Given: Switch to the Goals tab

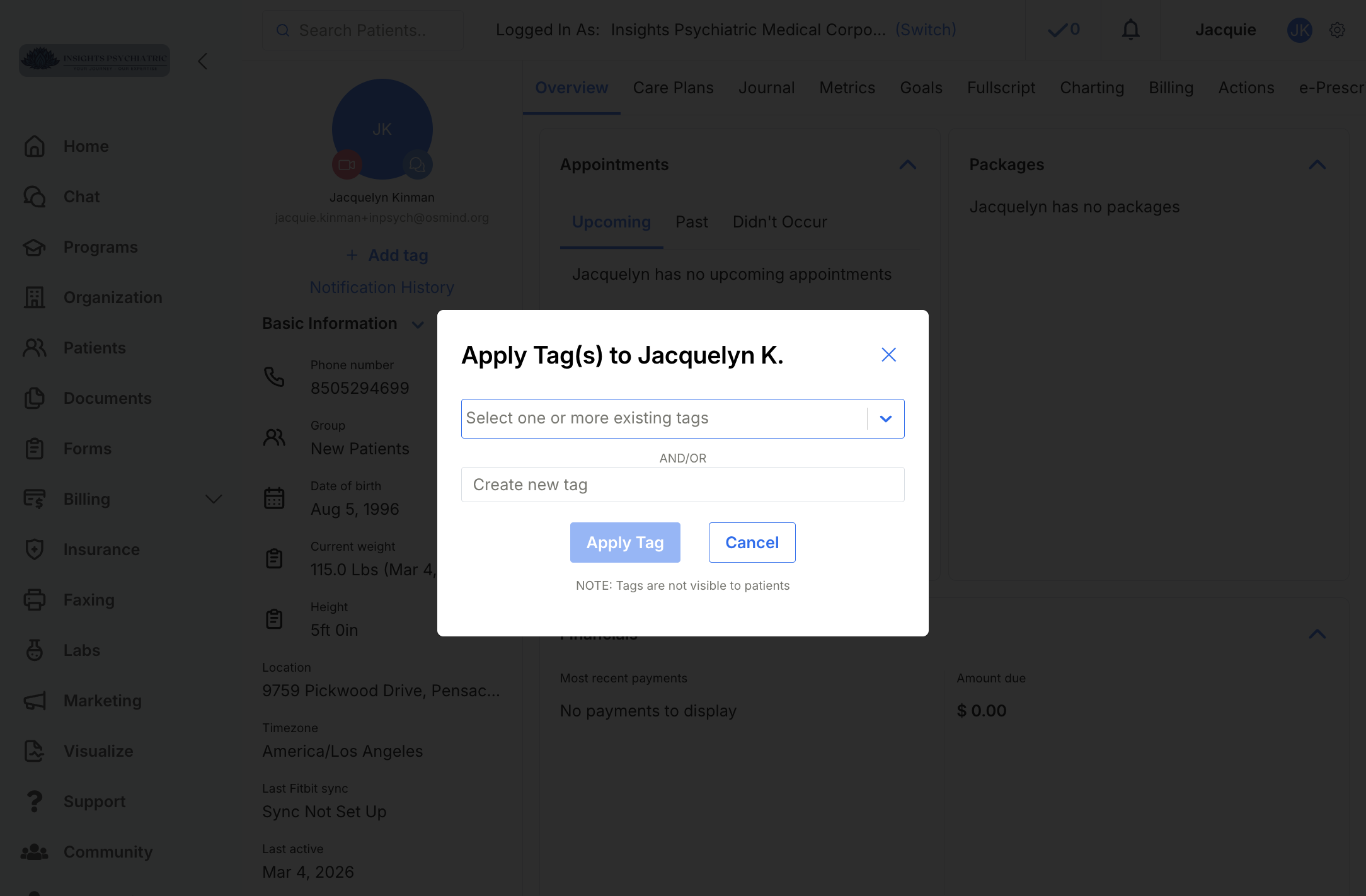Looking at the screenshot, I should pos(921,88).
